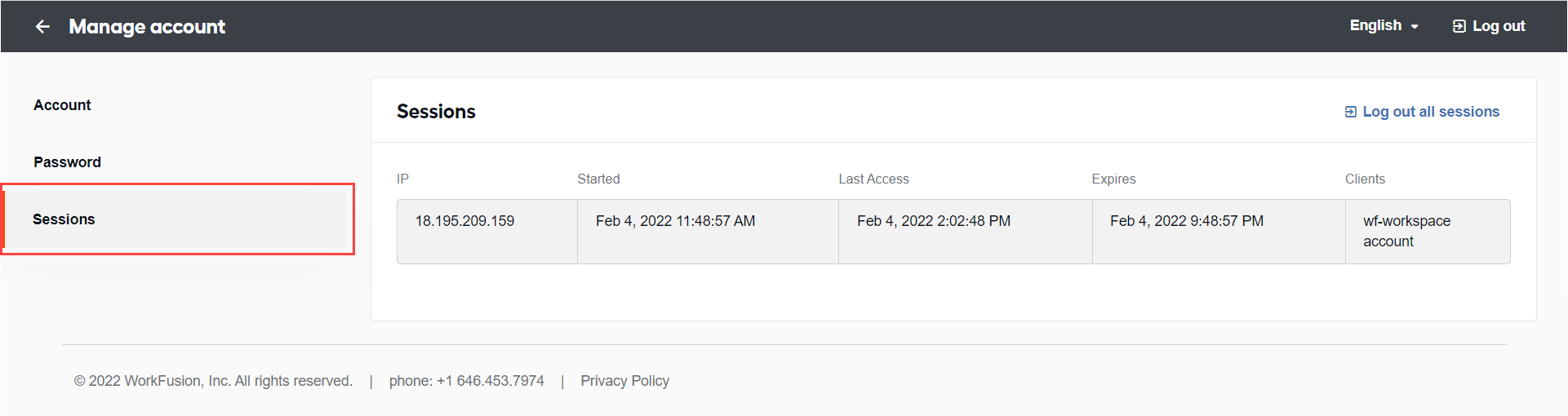Click Log out all sessions link
Image resolution: width=1568 pixels, height=416 pixels.
(x=1422, y=112)
